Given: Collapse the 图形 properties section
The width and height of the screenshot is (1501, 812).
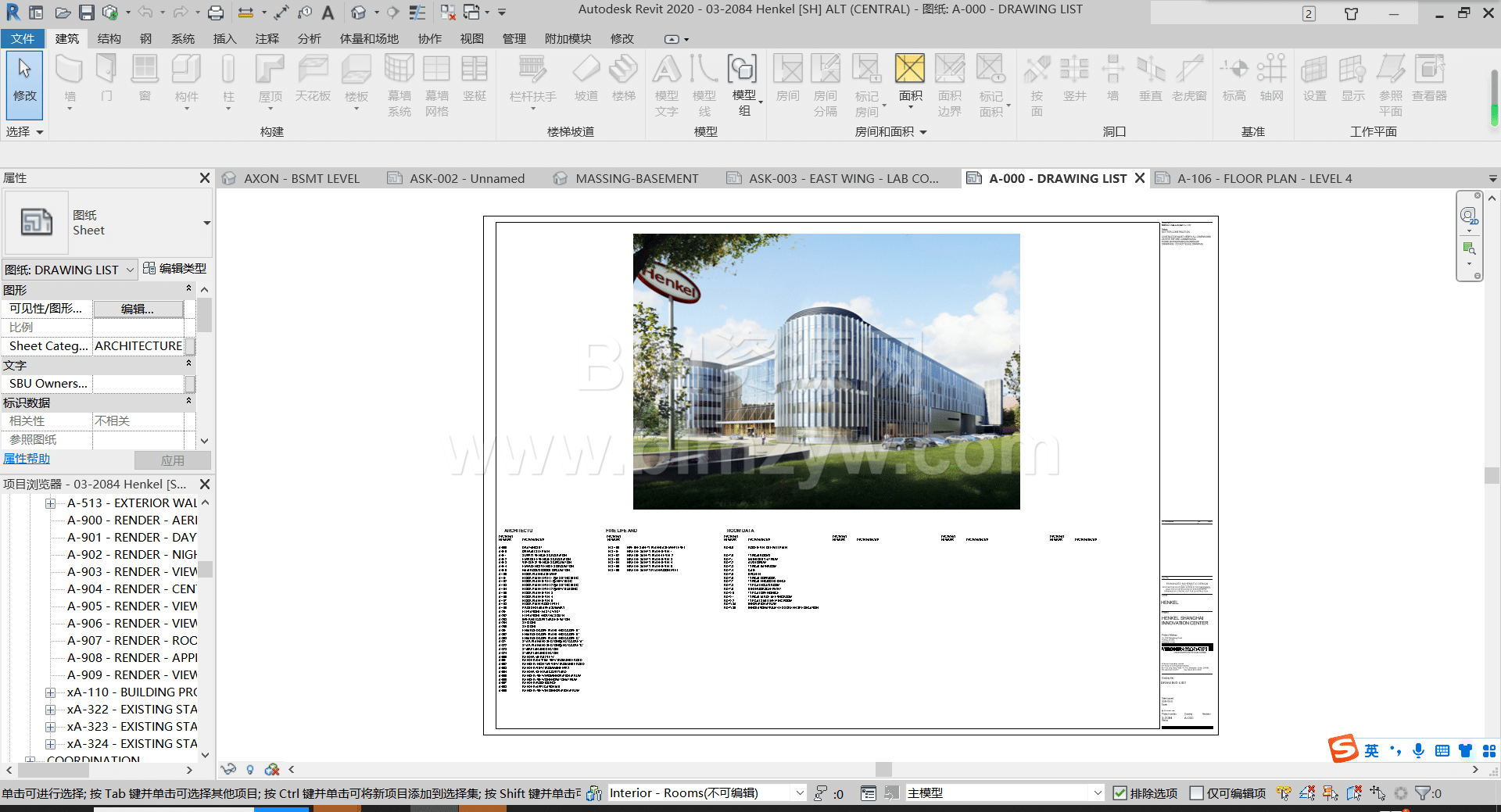Looking at the screenshot, I should 188,289.
